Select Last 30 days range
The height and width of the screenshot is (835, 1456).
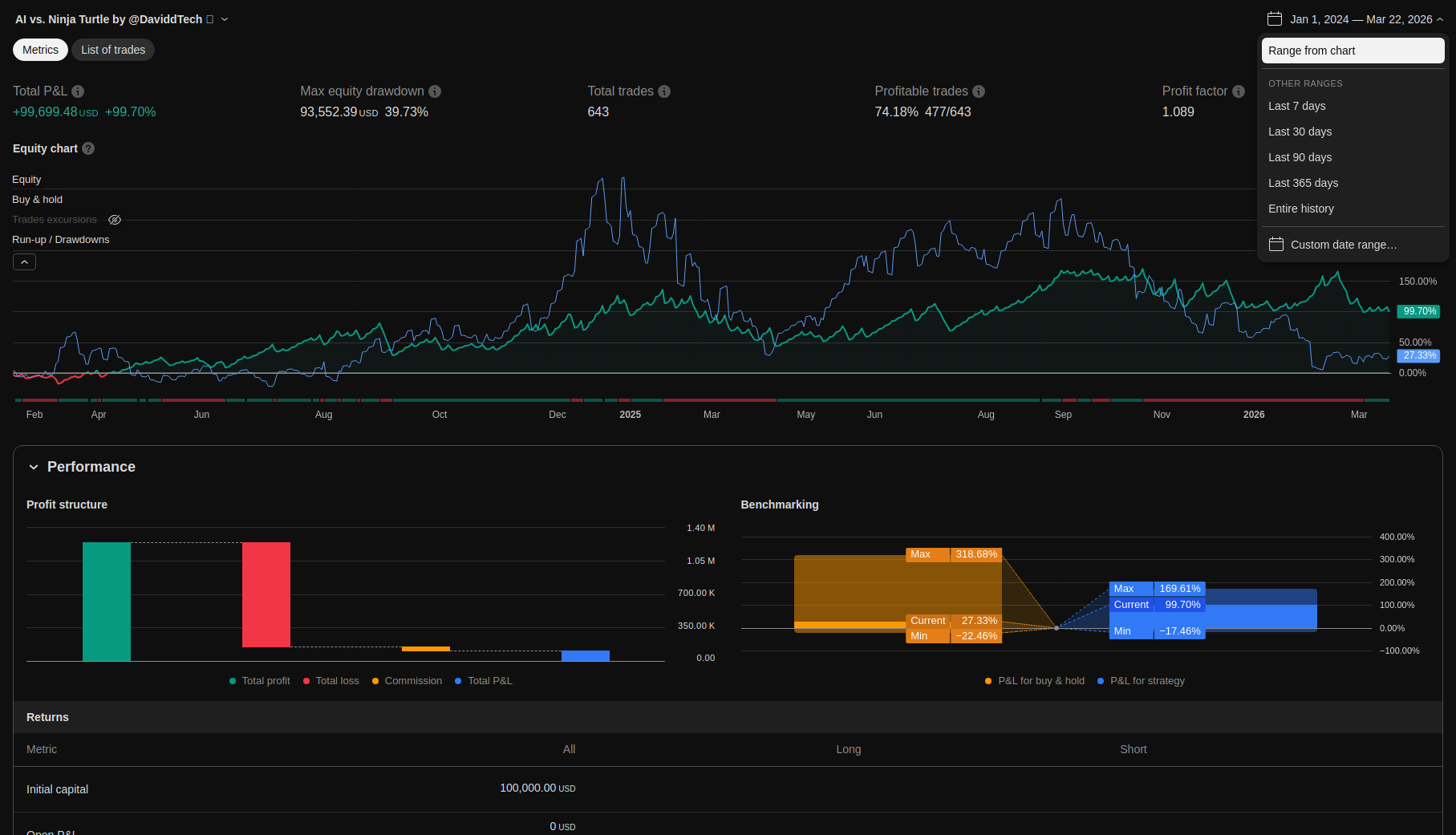tap(1300, 132)
